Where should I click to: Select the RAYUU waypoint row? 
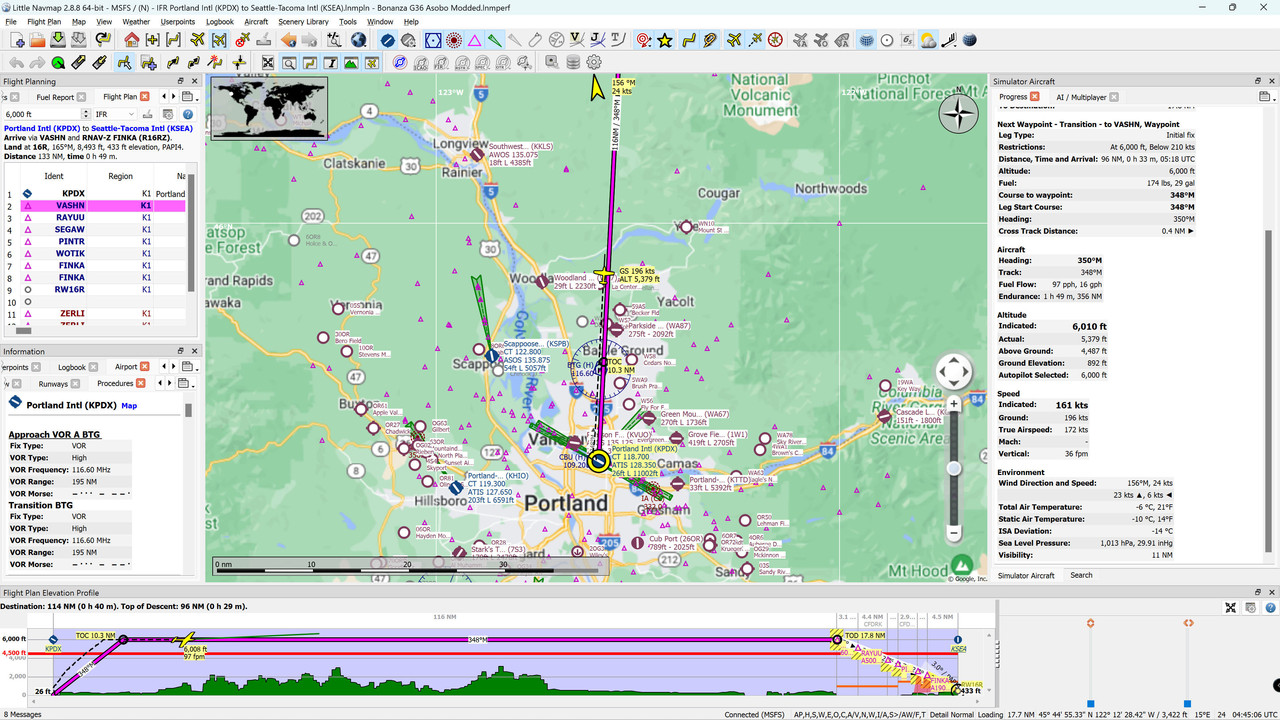103,218
